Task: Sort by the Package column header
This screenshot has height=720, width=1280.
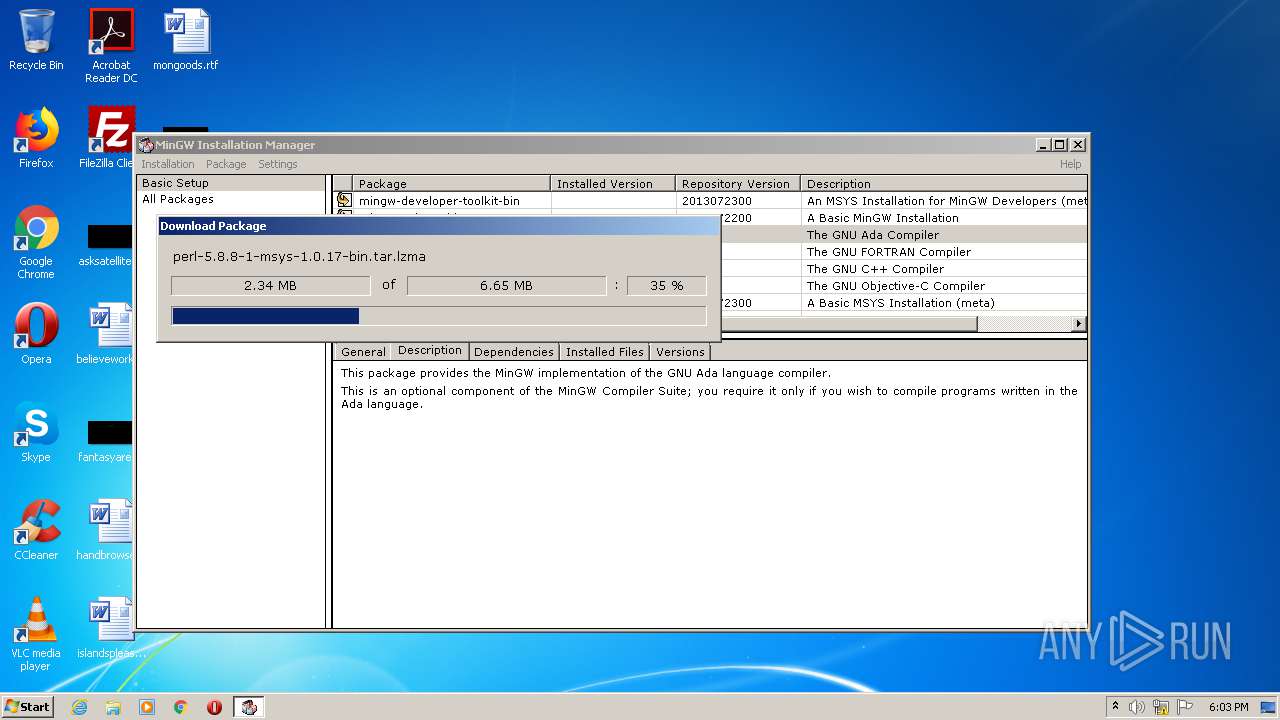Action: [x=451, y=184]
